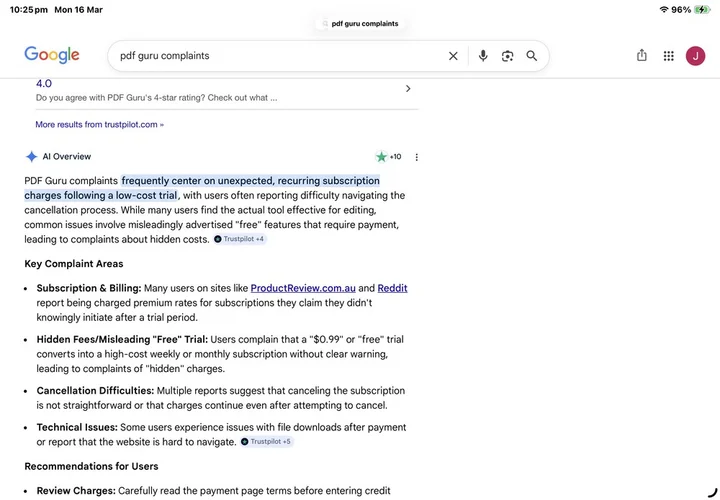Select the Subscription & Billing label
720x500 pixels.
(89, 288)
